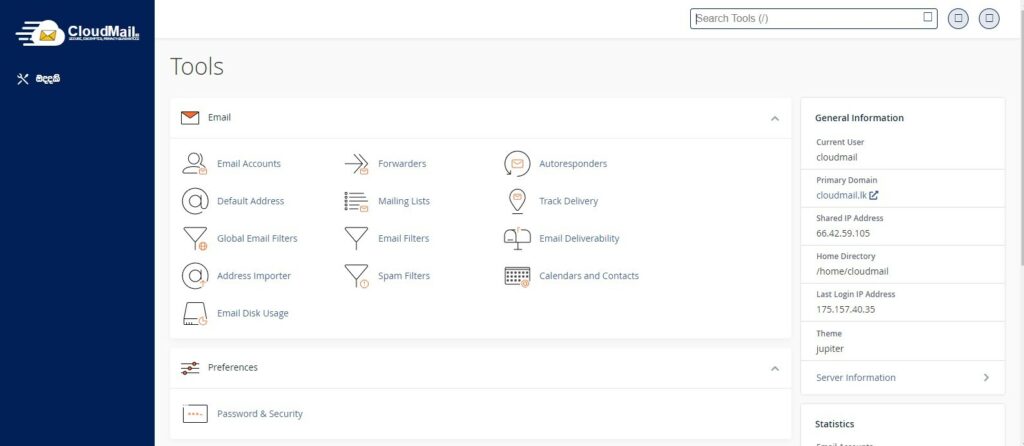Open the cloudmail.lk primary domain link

(841, 195)
